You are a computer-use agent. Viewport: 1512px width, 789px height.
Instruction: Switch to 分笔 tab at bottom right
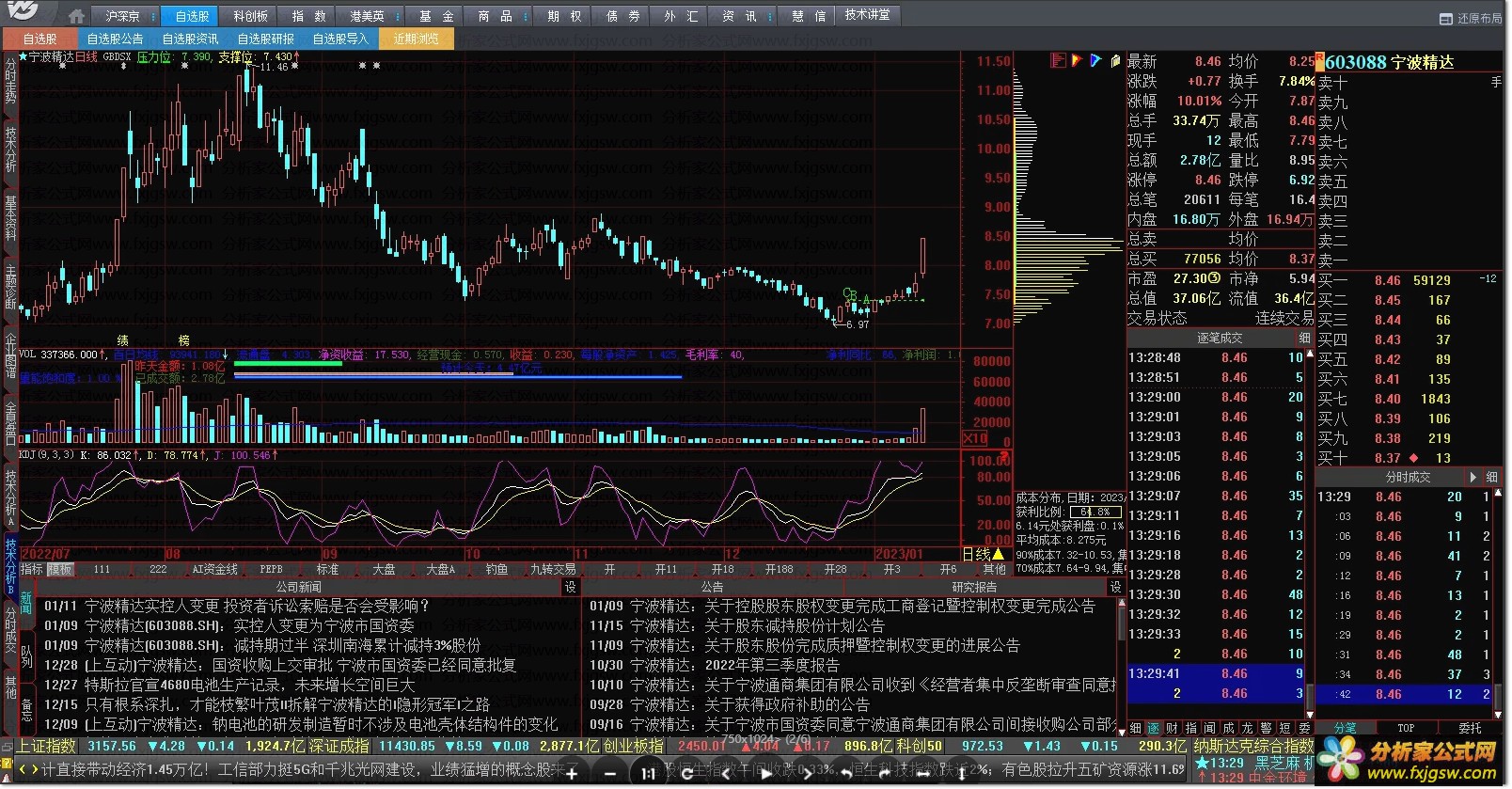(x=1346, y=729)
